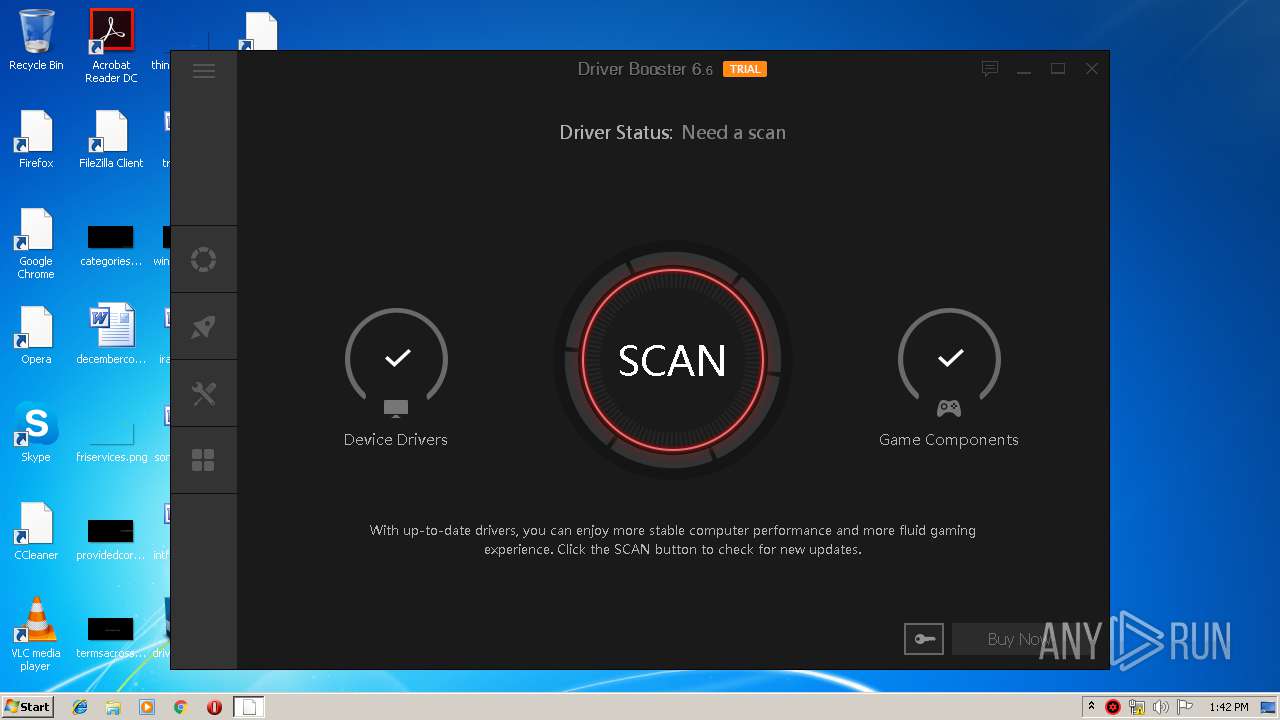Click the Game Components label
This screenshot has height=720, width=1280.
[x=949, y=440]
